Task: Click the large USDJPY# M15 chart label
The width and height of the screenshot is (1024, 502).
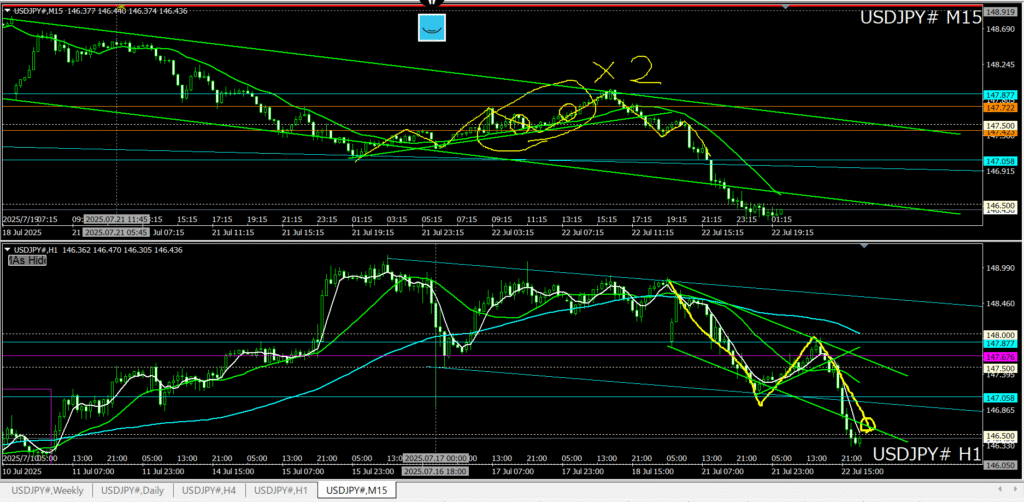Action: click(920, 18)
